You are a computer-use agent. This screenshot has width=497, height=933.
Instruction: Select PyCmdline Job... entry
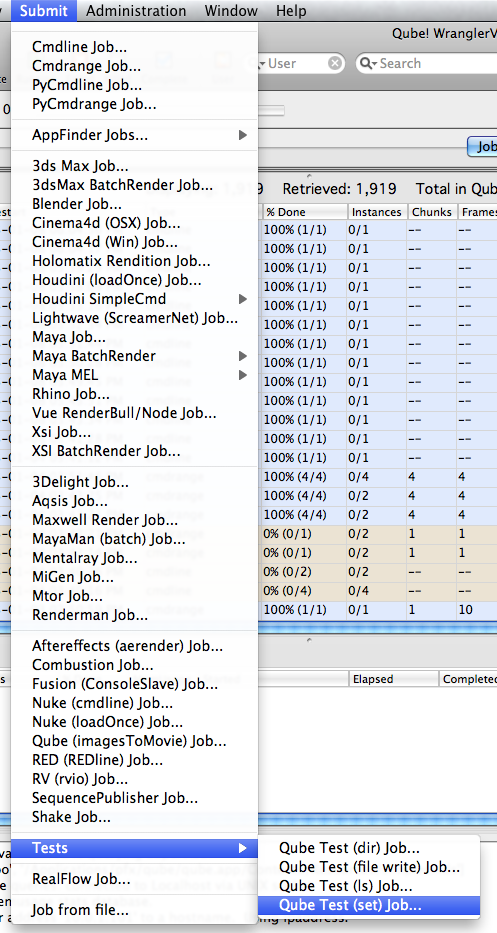[135, 85]
